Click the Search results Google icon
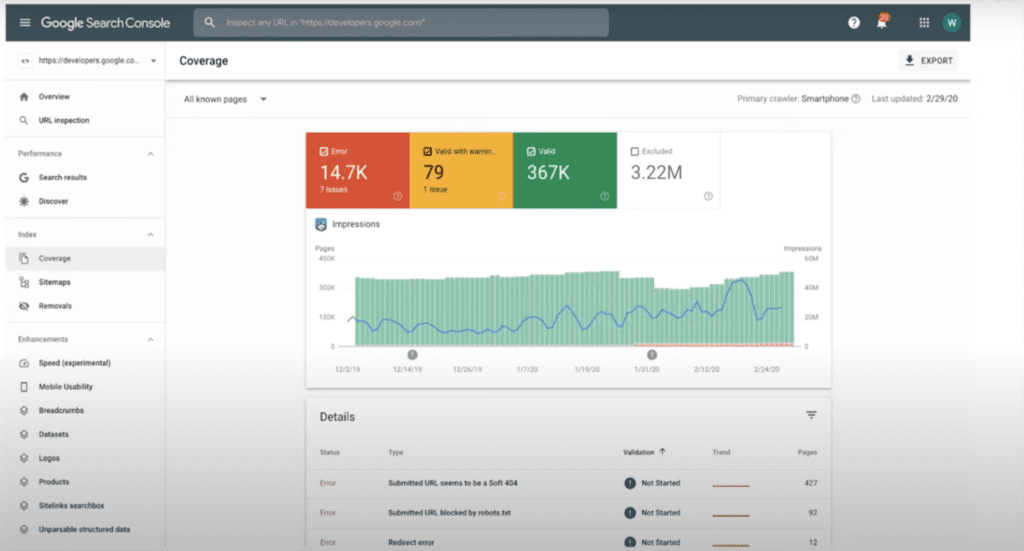1024x551 pixels. (24, 178)
